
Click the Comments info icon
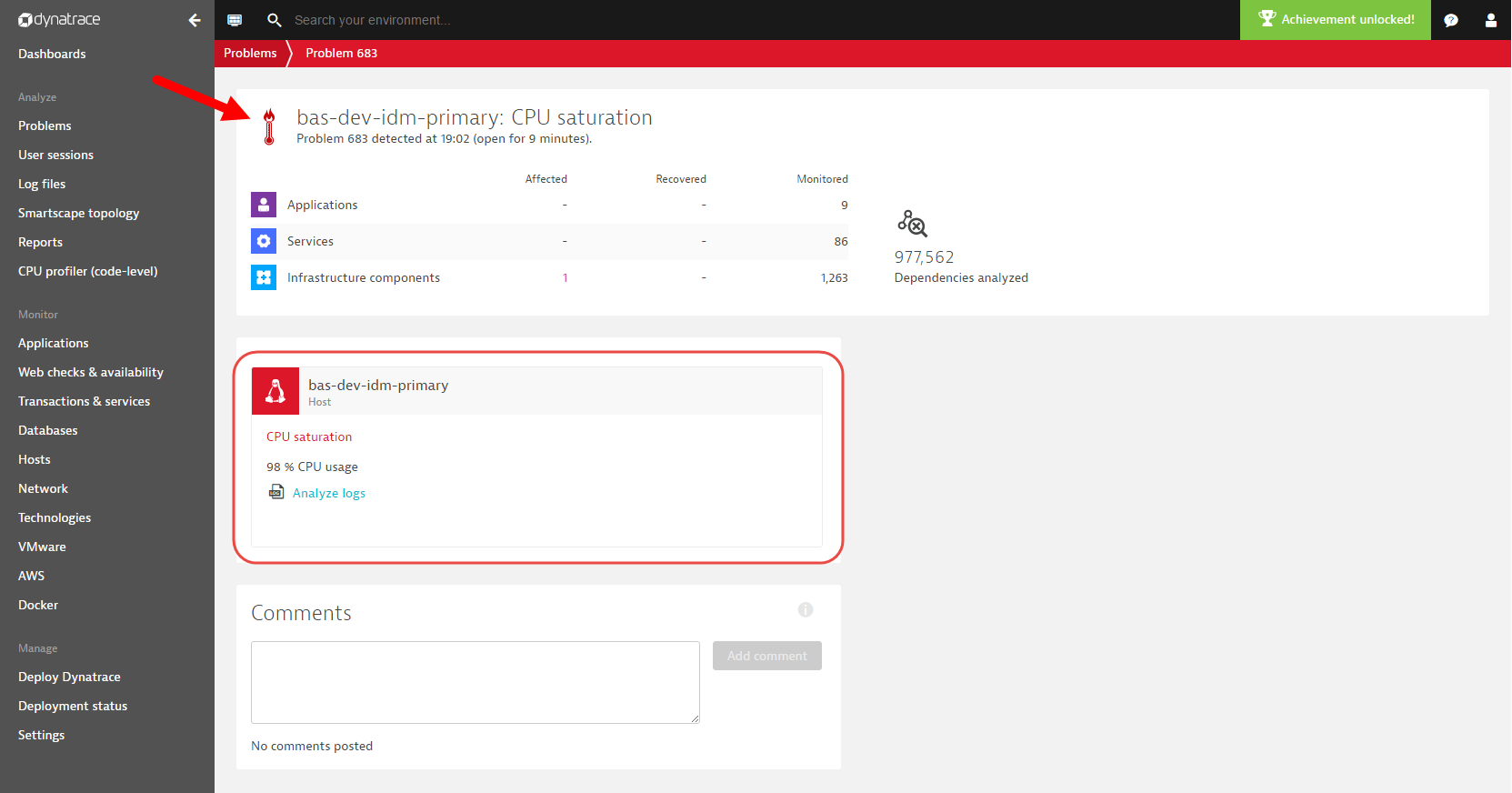click(x=806, y=610)
